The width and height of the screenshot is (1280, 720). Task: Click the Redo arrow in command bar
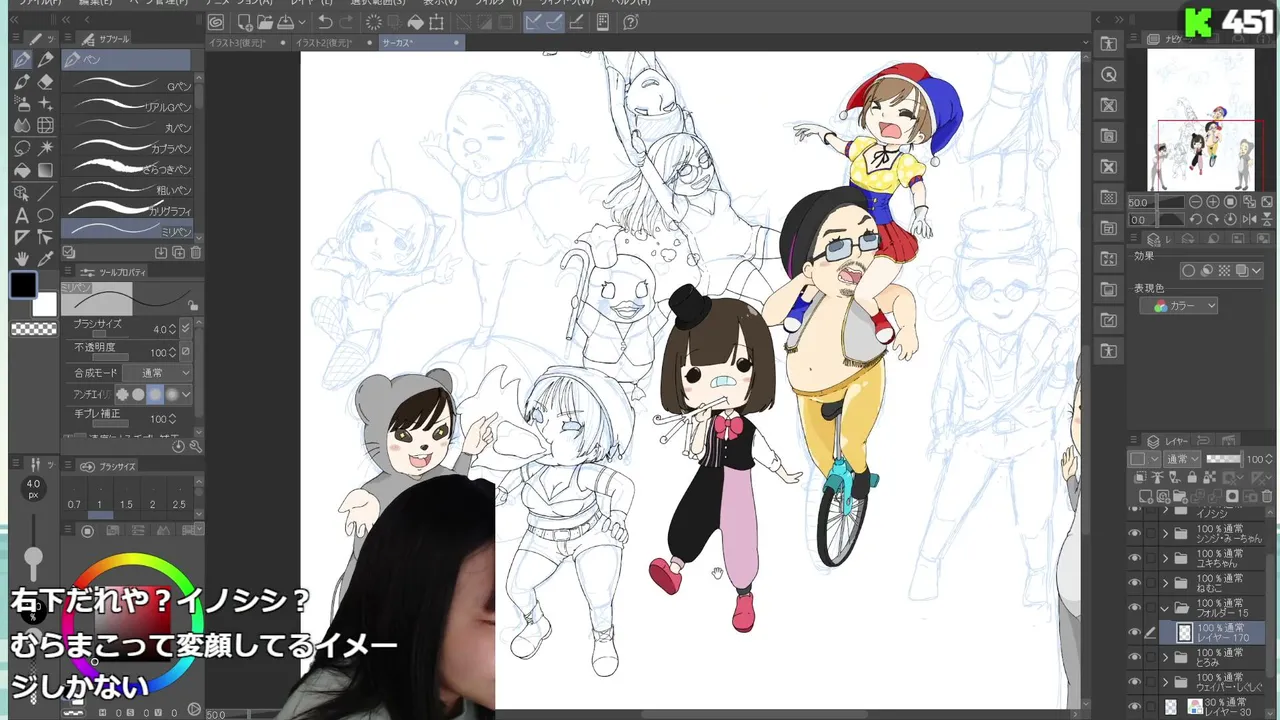click(348, 22)
